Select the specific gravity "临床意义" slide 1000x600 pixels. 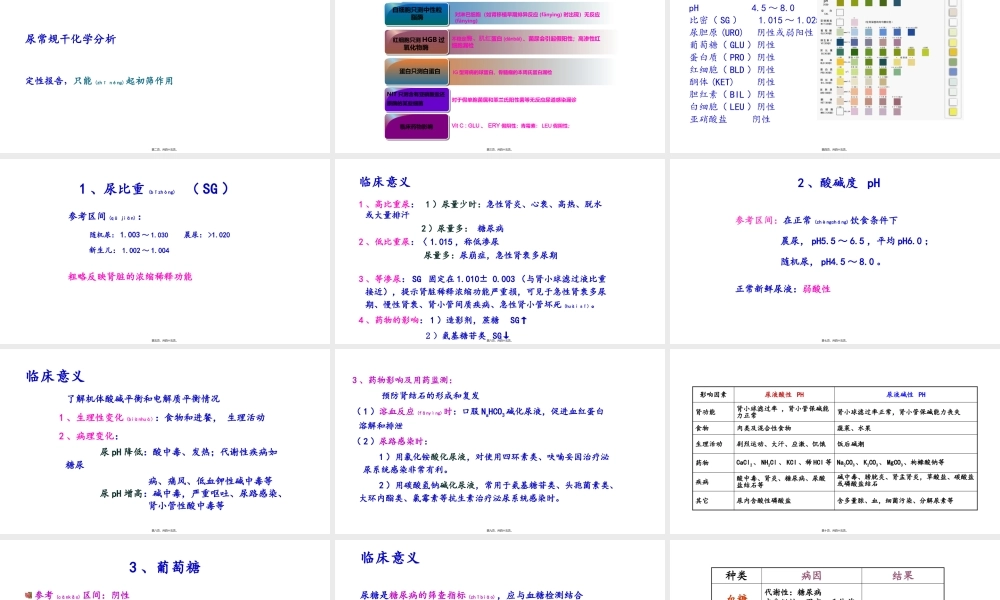pos(500,250)
